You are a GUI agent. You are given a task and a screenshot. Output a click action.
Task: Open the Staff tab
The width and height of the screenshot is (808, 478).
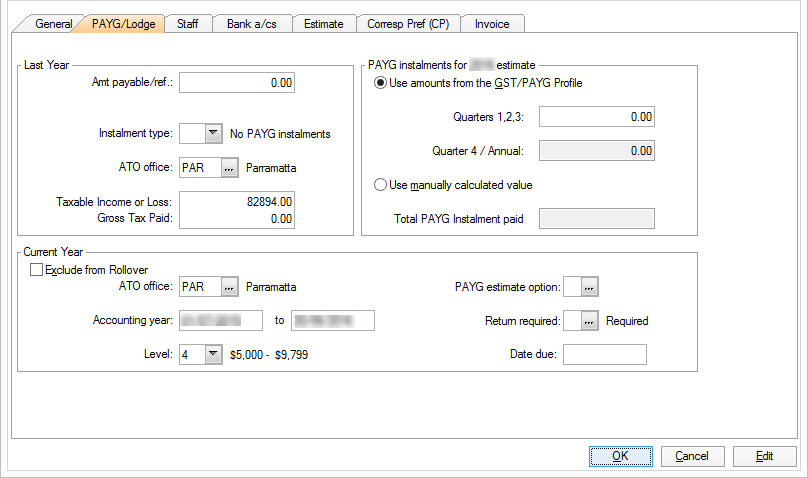click(187, 23)
